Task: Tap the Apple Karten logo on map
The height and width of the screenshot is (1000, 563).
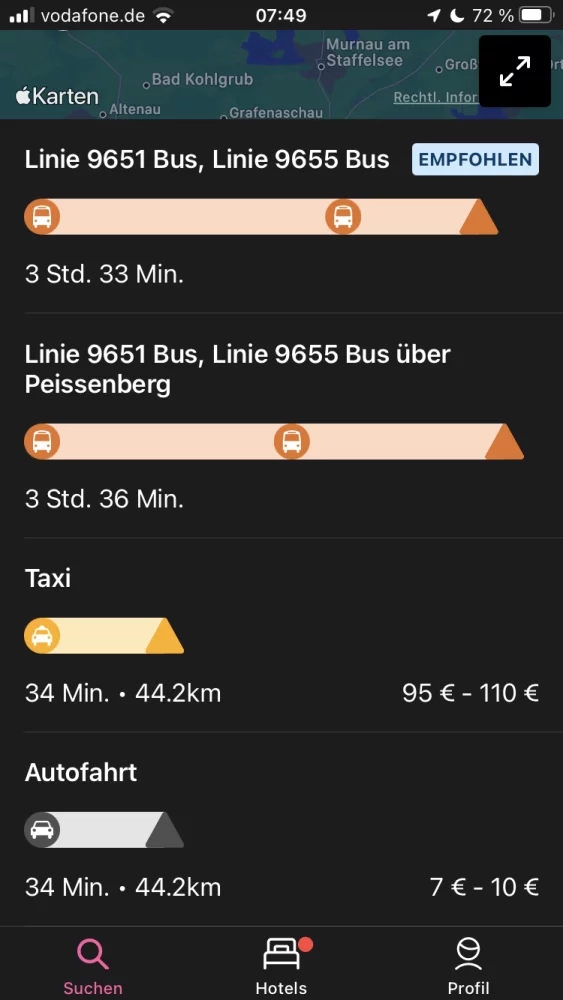Action: click(57, 96)
